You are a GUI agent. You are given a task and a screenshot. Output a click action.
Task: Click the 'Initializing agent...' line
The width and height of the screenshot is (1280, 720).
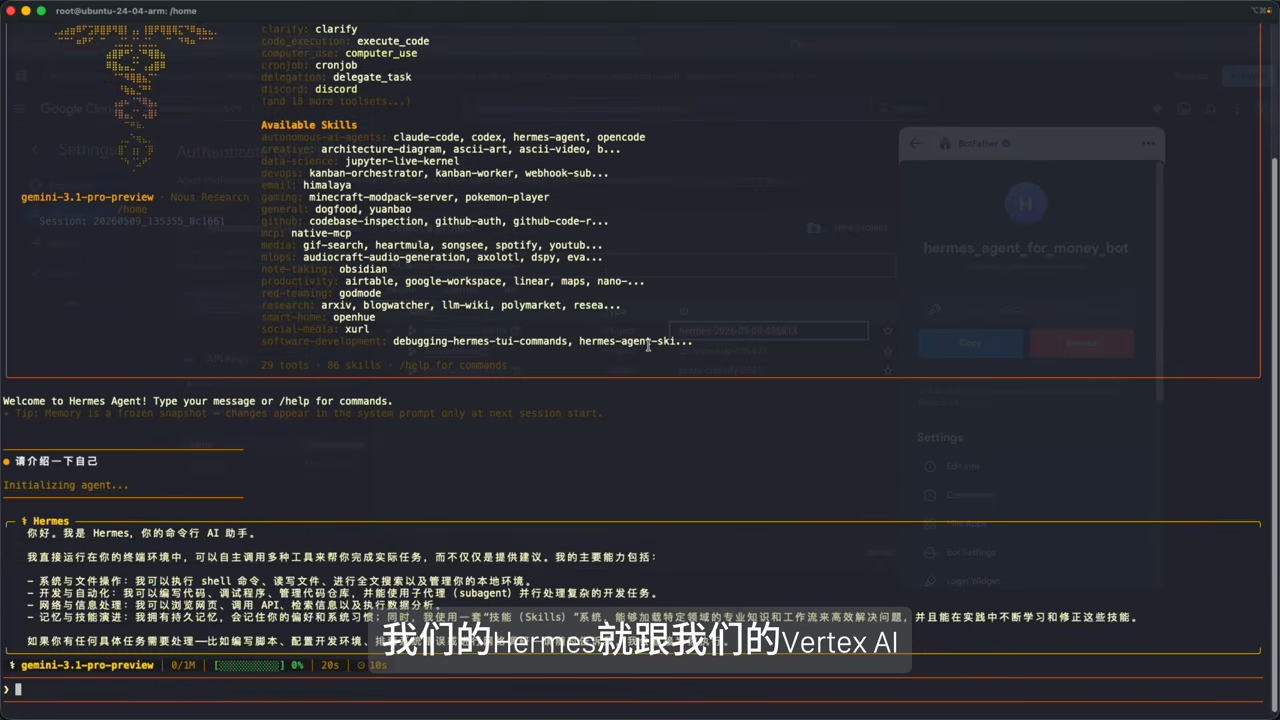coord(66,485)
